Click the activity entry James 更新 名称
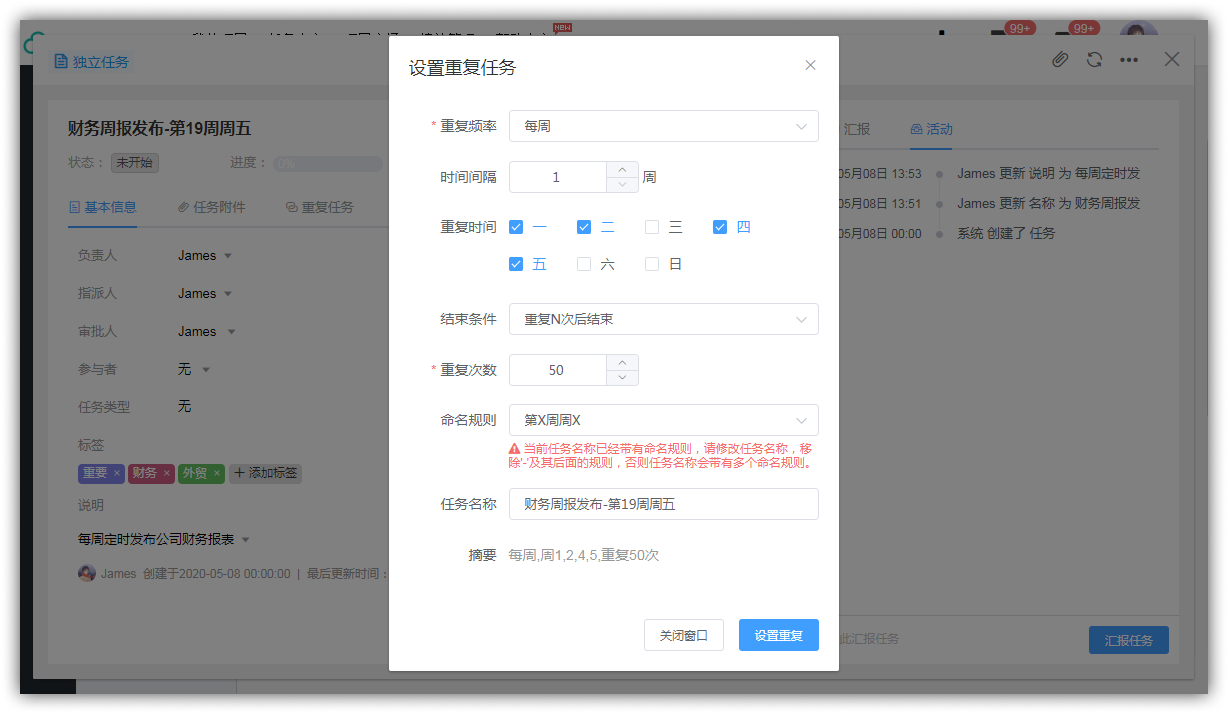1228x714 pixels. 1048,203
